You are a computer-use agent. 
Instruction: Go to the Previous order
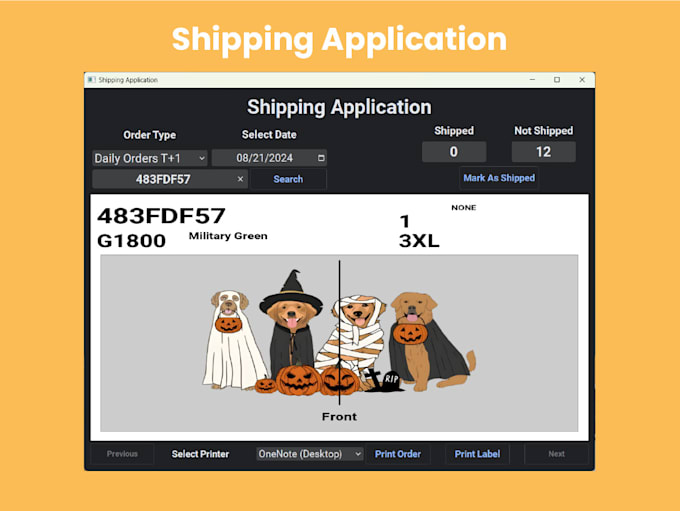coord(122,454)
